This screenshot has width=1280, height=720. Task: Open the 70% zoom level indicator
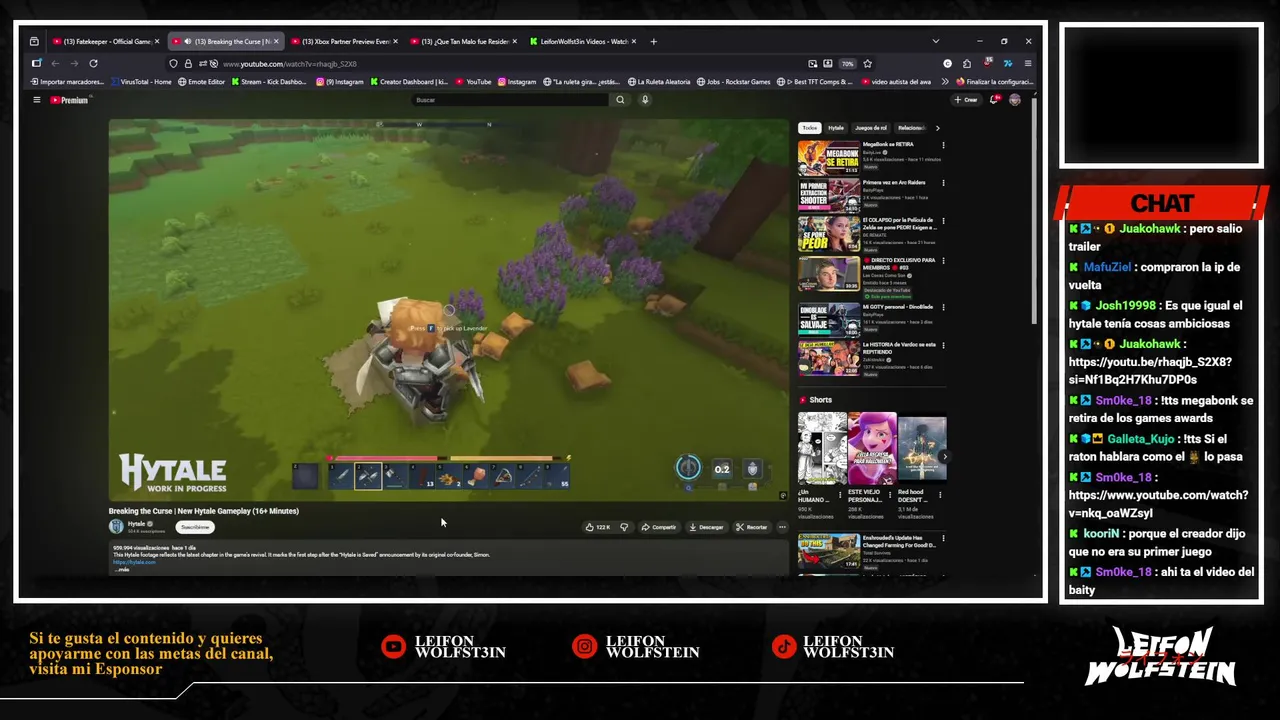pyautogui.click(x=847, y=64)
